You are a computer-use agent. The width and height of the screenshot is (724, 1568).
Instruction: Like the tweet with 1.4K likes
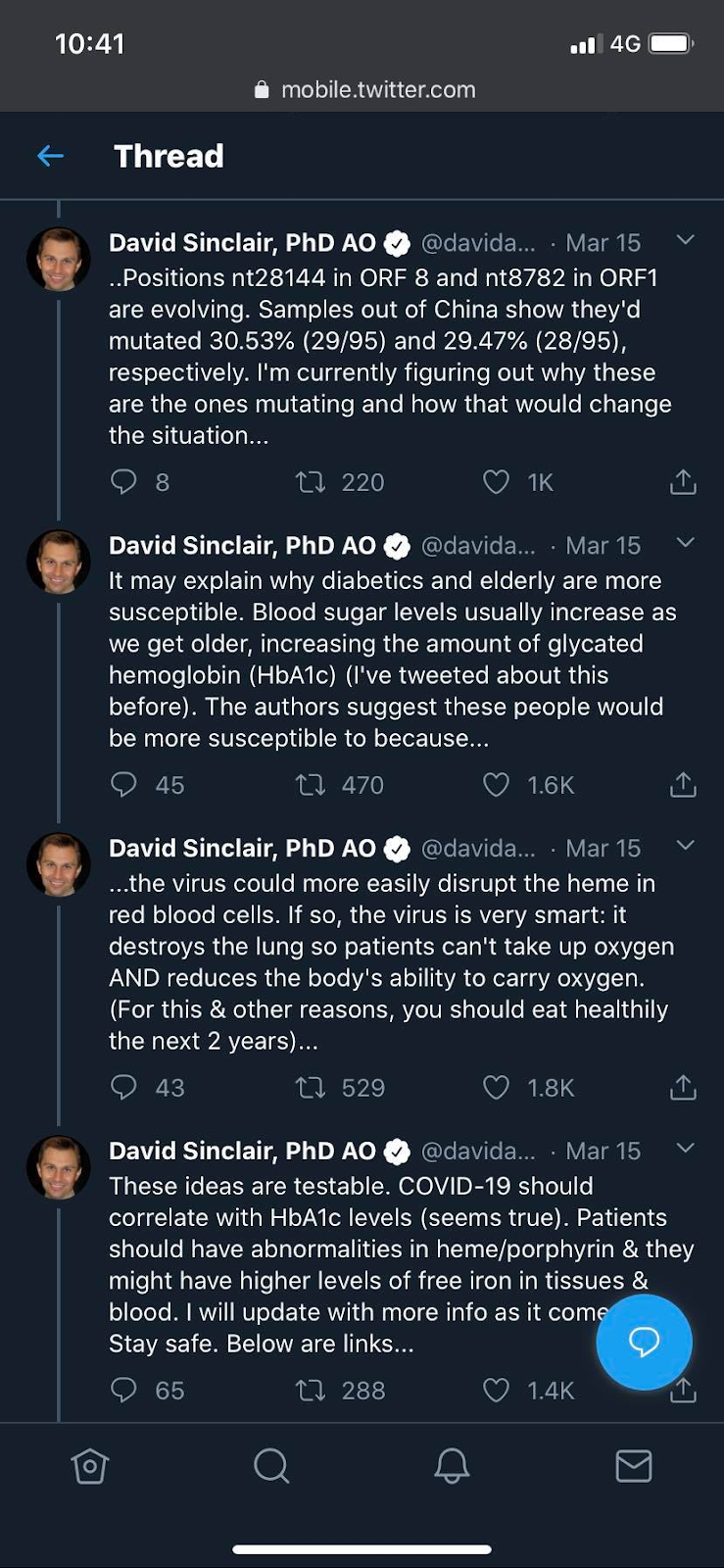tap(497, 1390)
